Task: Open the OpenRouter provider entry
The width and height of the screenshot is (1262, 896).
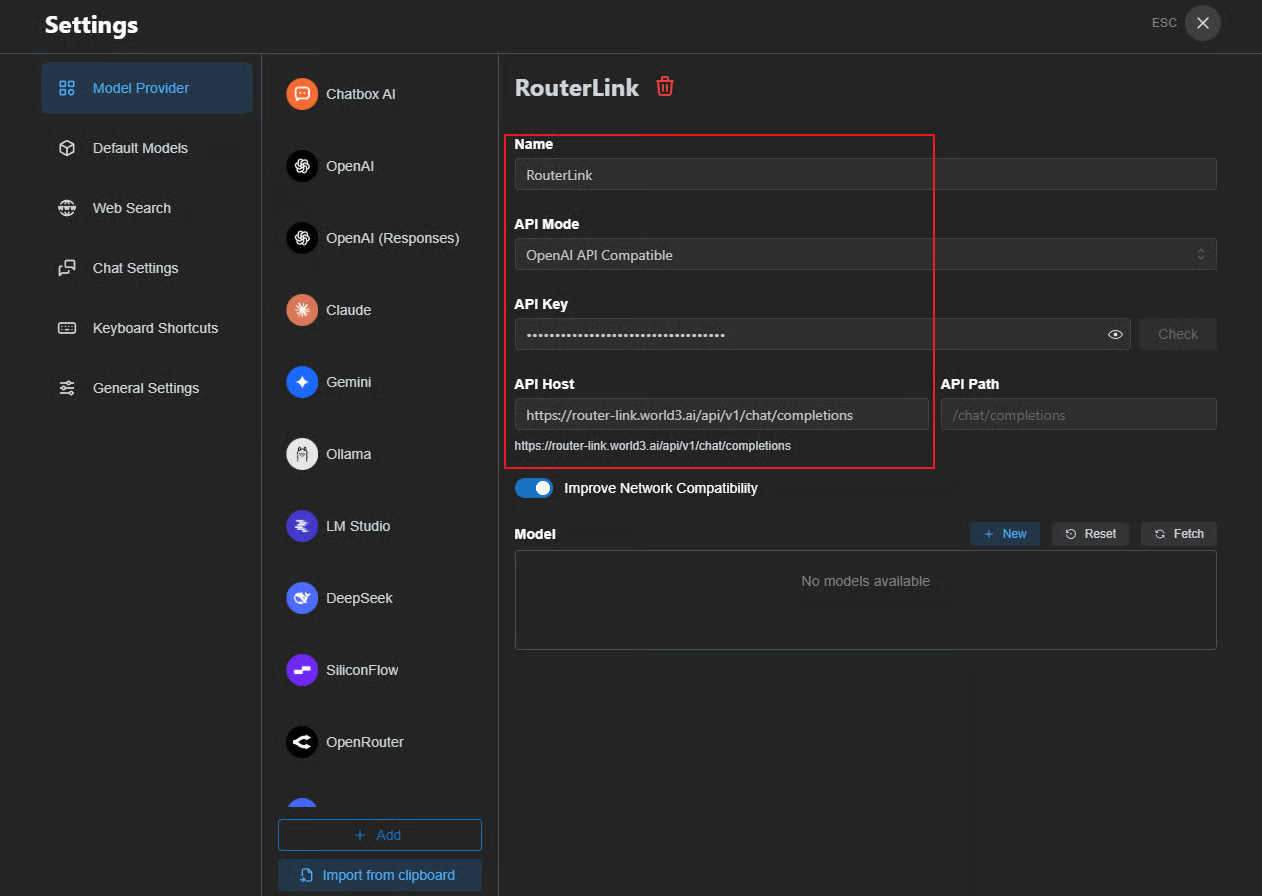Action: click(x=364, y=742)
